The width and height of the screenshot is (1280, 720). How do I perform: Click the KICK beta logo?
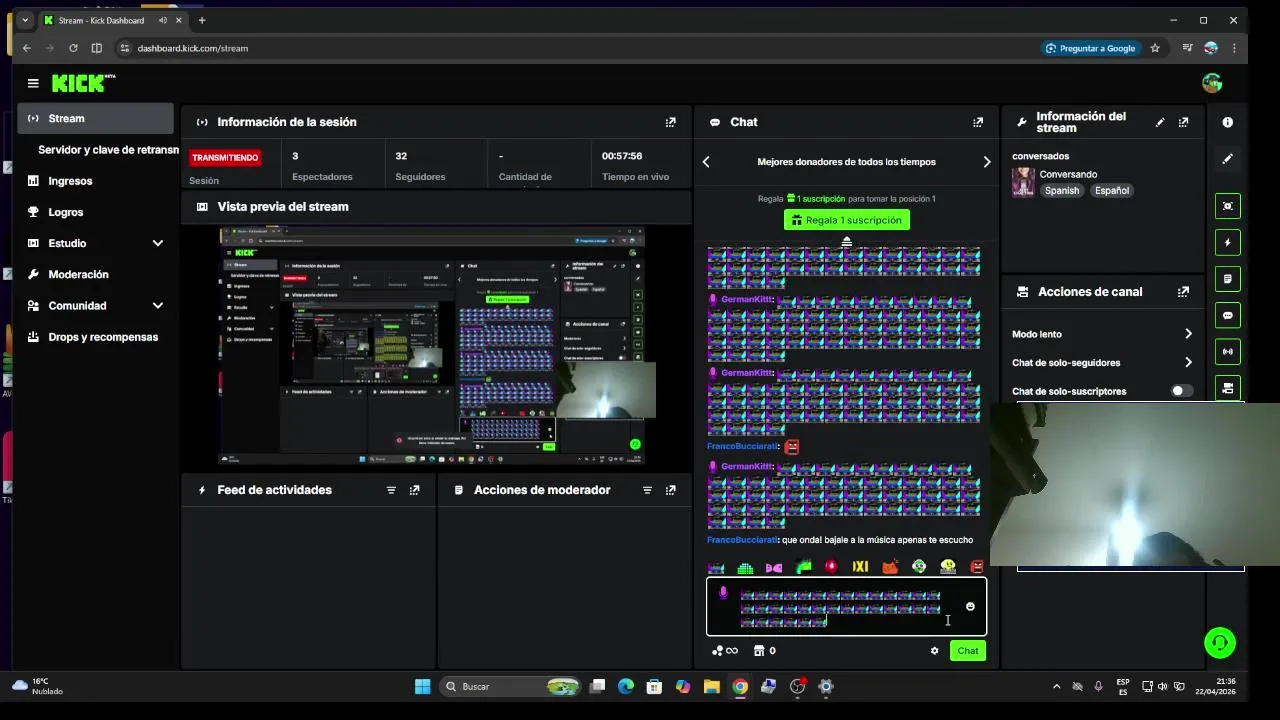(x=84, y=83)
